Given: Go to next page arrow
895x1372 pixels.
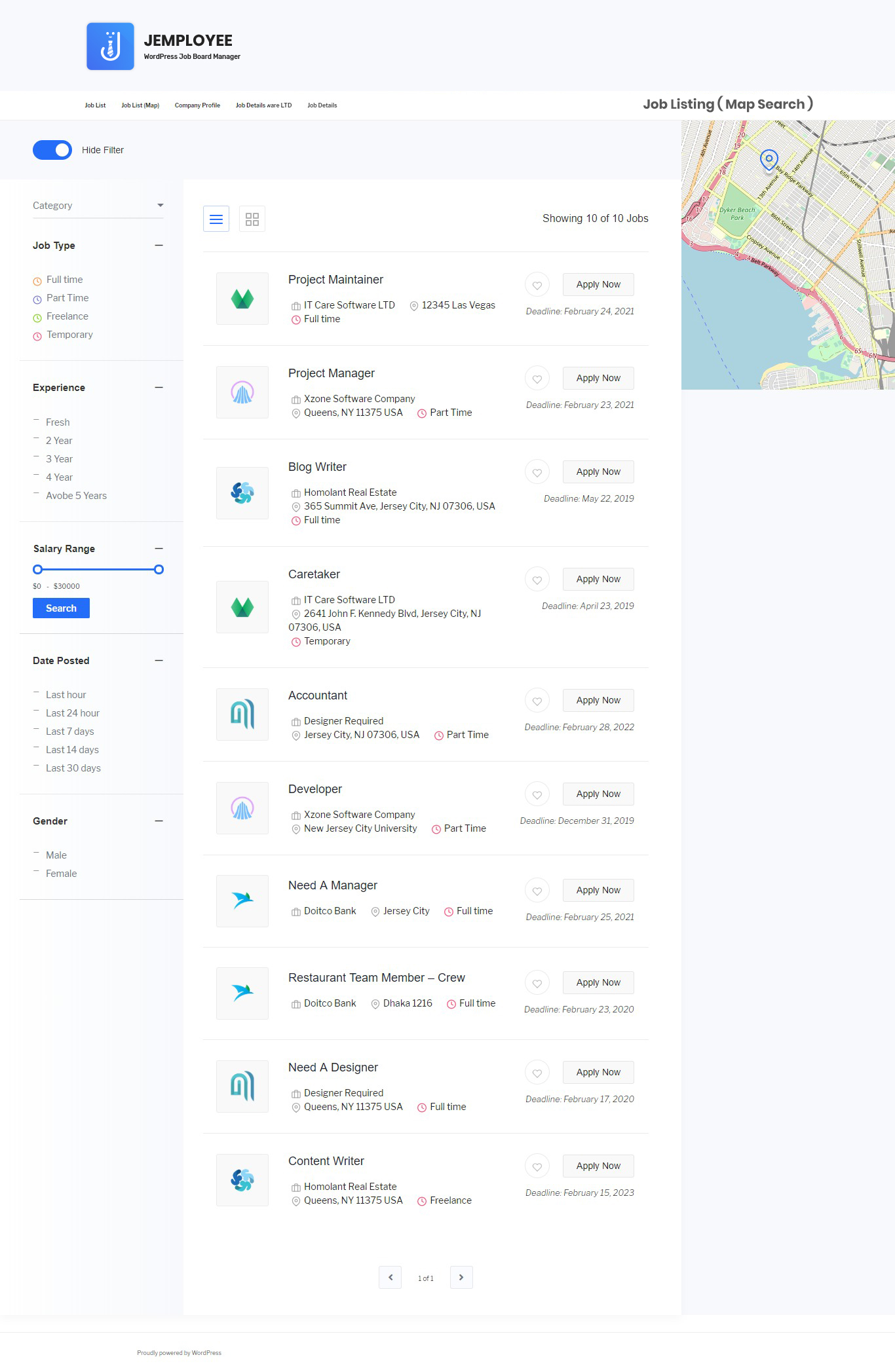Looking at the screenshot, I should point(461,1277).
